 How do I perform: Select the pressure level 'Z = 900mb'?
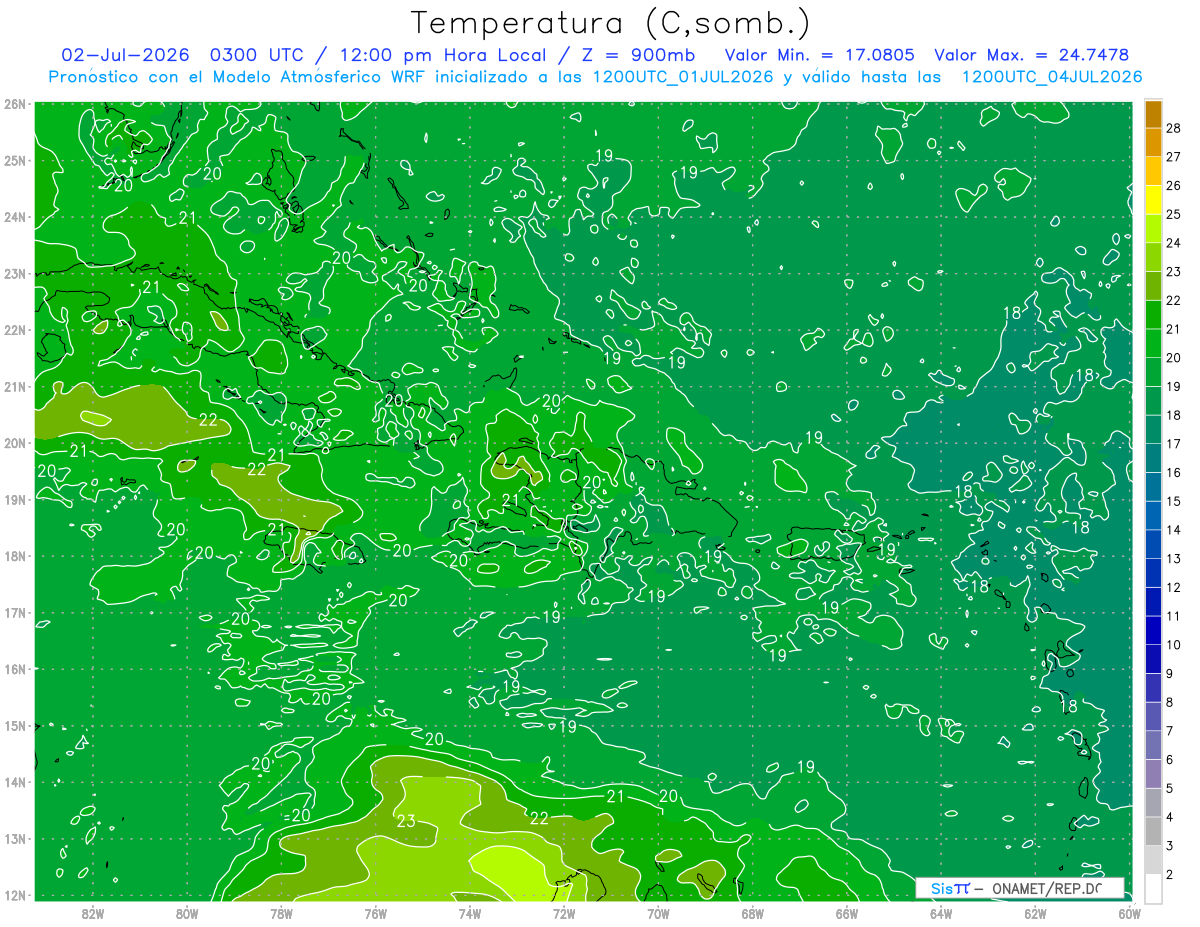638,55
